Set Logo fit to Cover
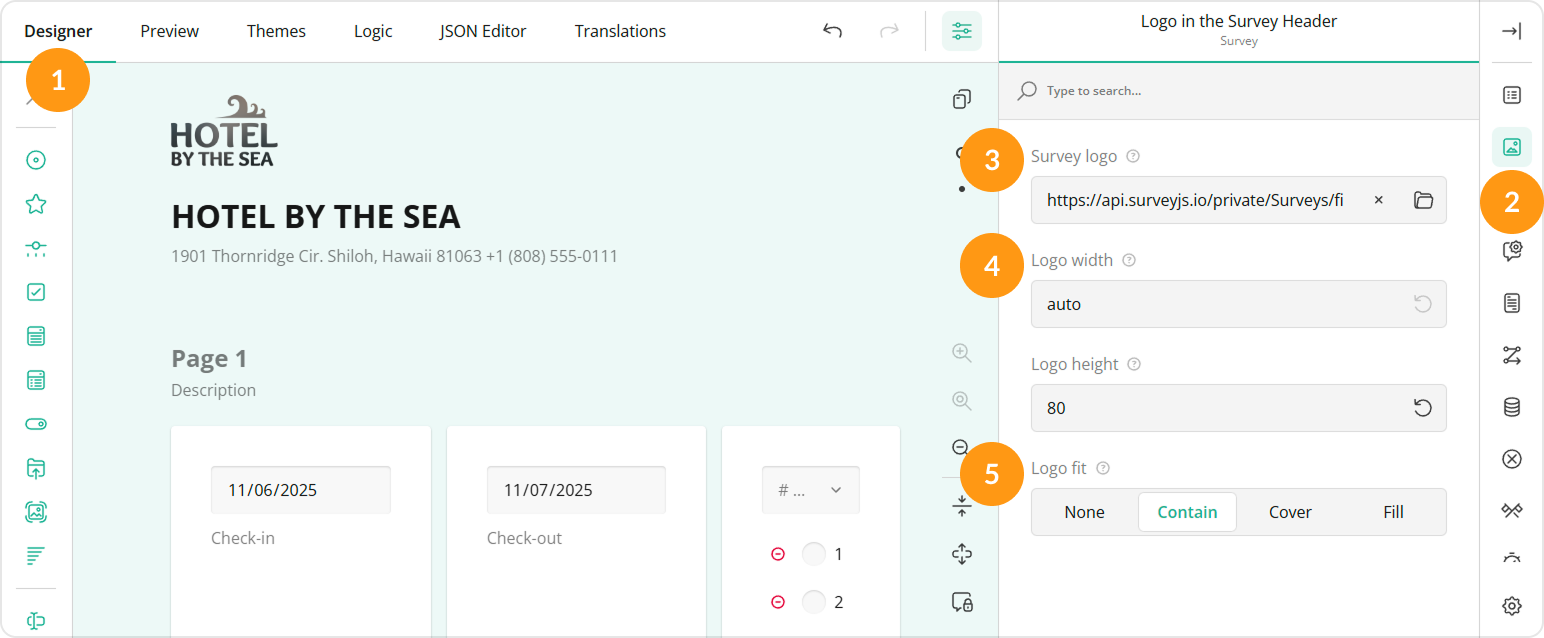This screenshot has height=638, width=1544. (1289, 512)
